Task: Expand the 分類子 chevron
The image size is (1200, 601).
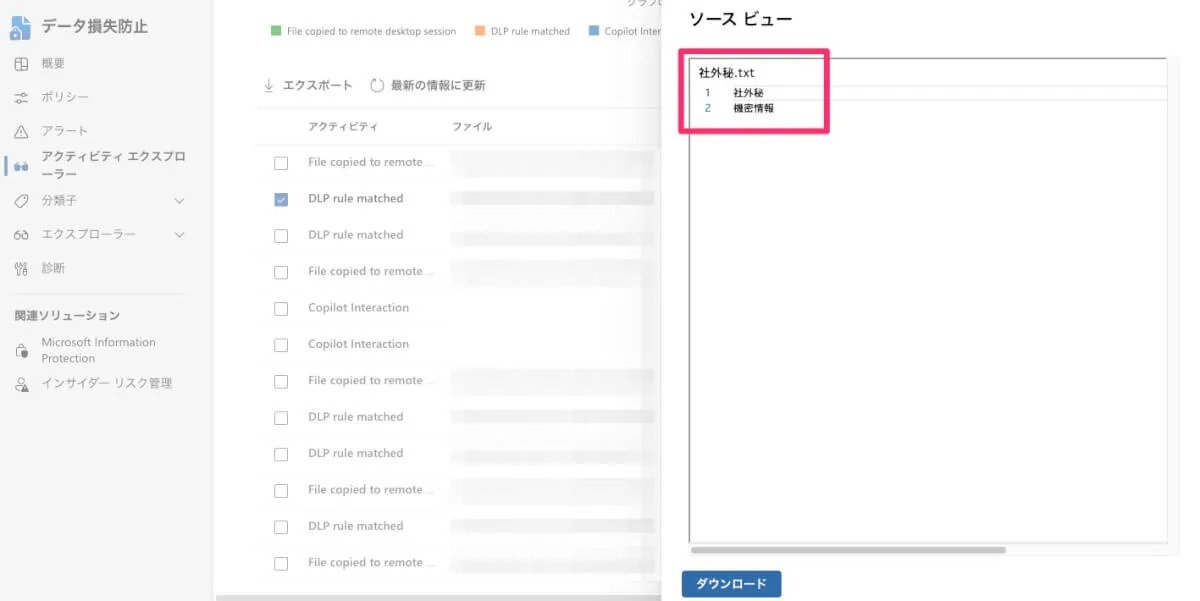Action: pos(180,201)
